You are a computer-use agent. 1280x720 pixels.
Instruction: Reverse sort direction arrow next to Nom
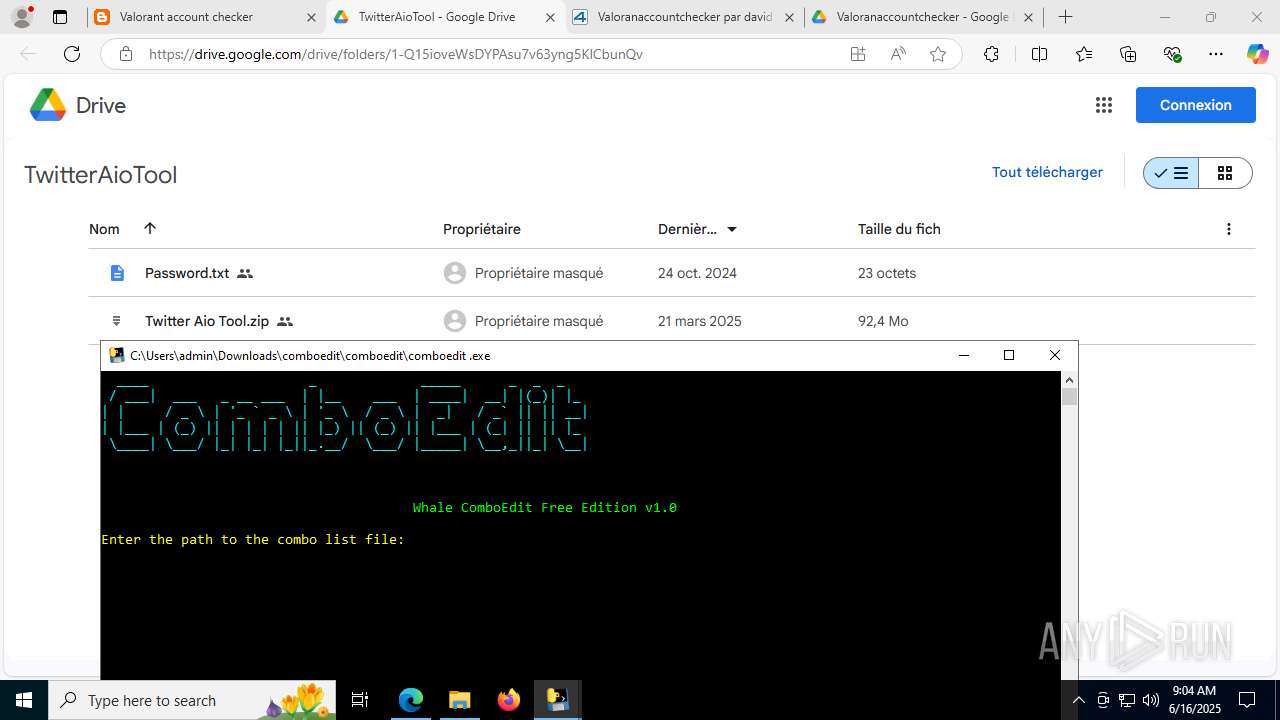150,228
